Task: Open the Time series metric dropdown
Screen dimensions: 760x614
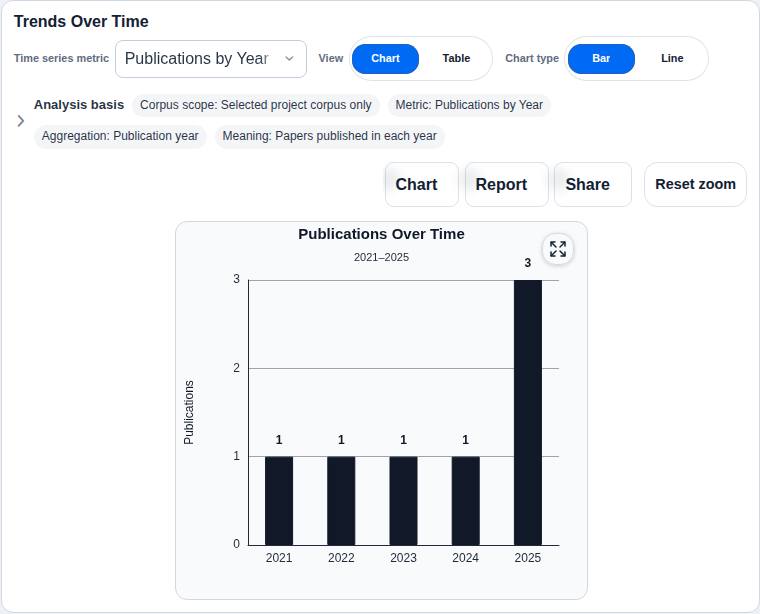Action: [x=211, y=59]
